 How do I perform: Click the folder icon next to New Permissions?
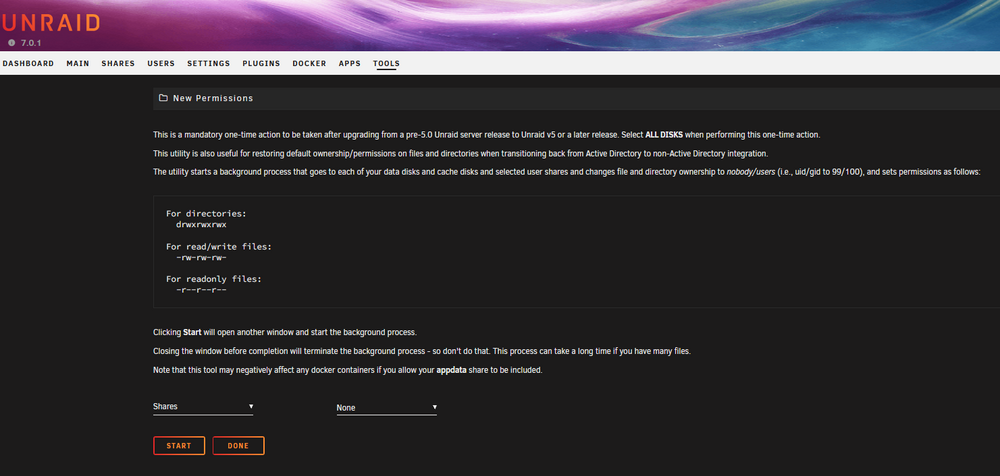click(x=163, y=98)
